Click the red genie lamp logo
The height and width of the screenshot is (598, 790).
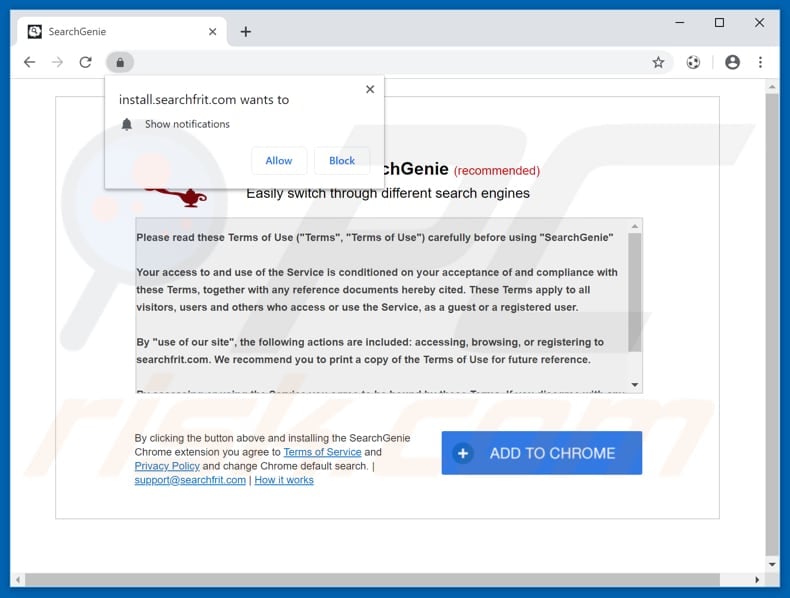pyautogui.click(x=176, y=196)
